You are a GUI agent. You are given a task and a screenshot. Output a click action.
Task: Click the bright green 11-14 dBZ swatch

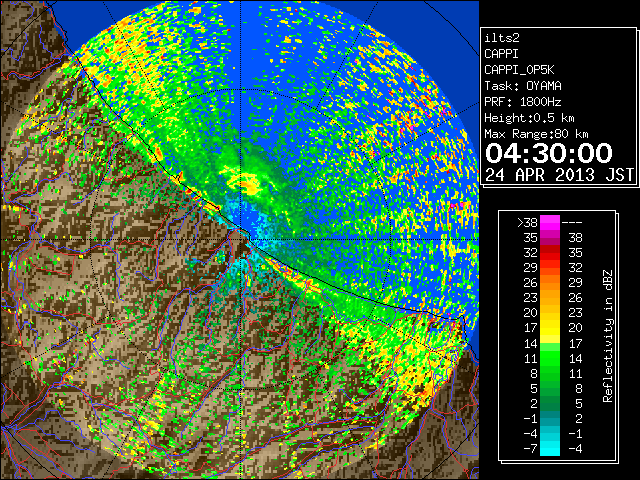tap(550, 358)
